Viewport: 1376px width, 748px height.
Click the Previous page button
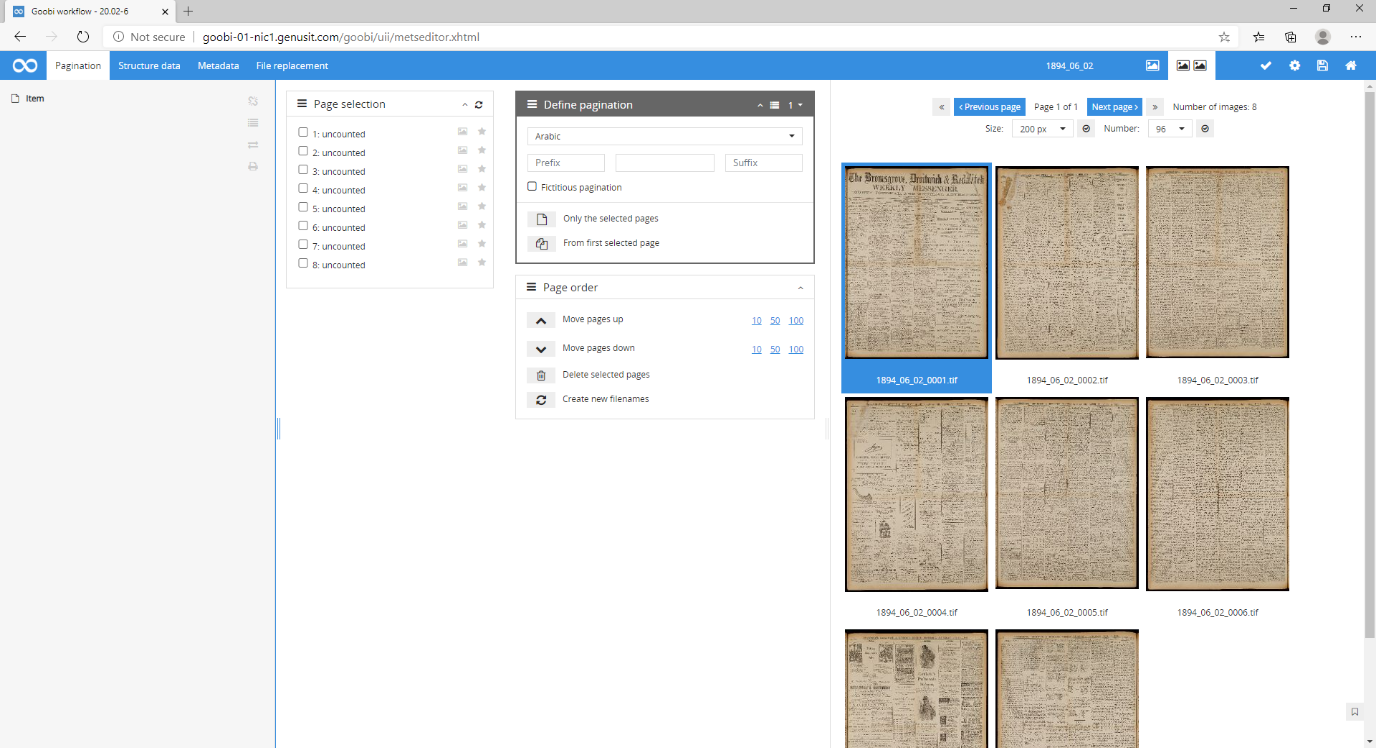(x=990, y=107)
